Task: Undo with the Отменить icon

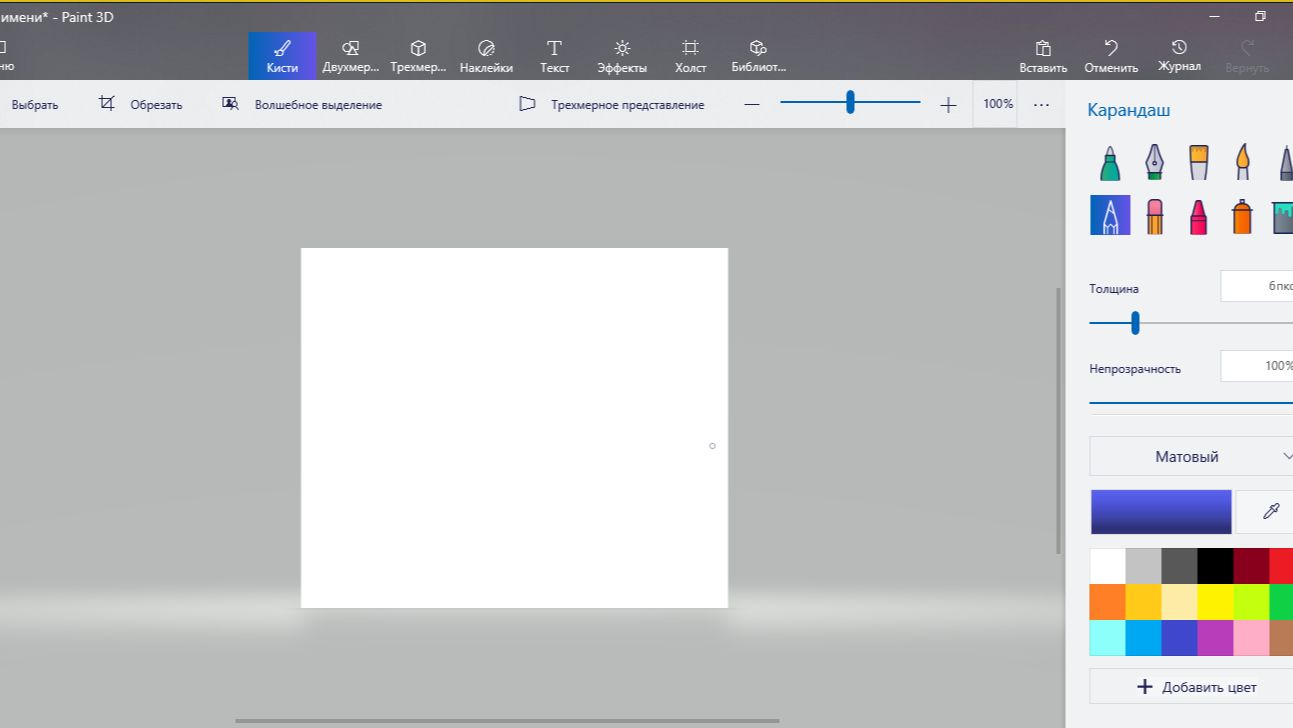Action: [1111, 56]
